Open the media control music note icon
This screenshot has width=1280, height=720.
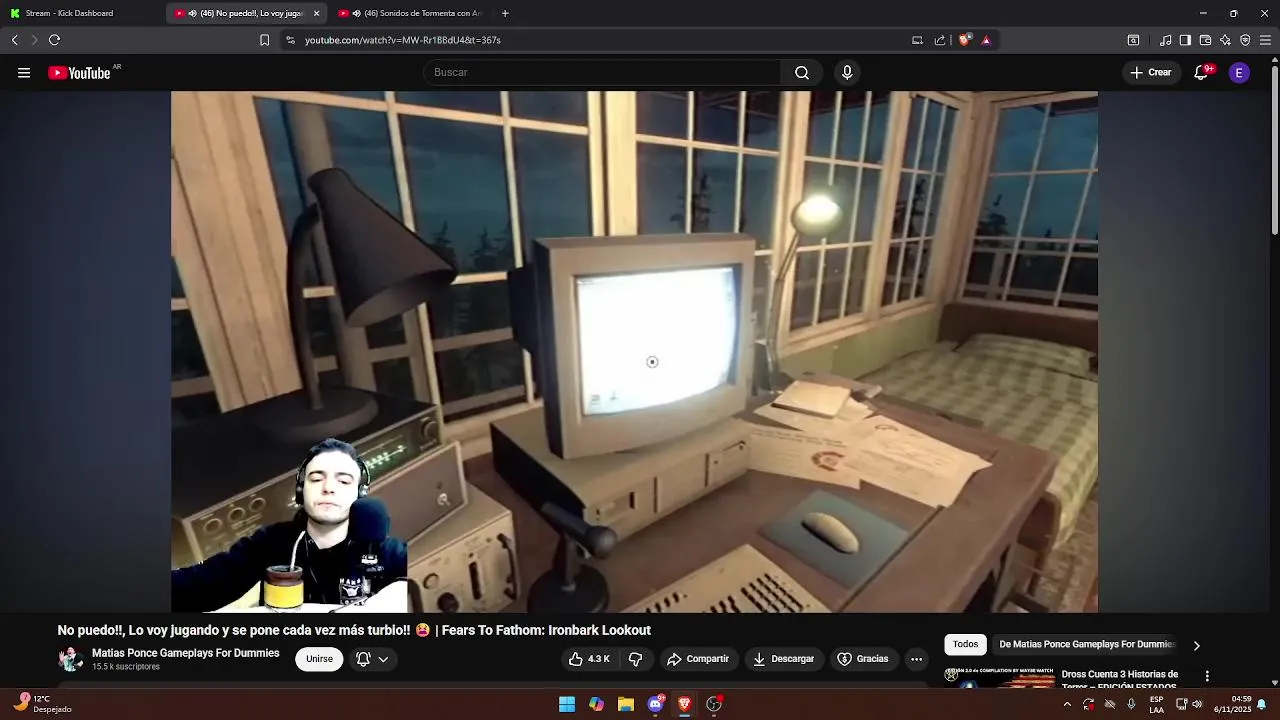point(1165,40)
